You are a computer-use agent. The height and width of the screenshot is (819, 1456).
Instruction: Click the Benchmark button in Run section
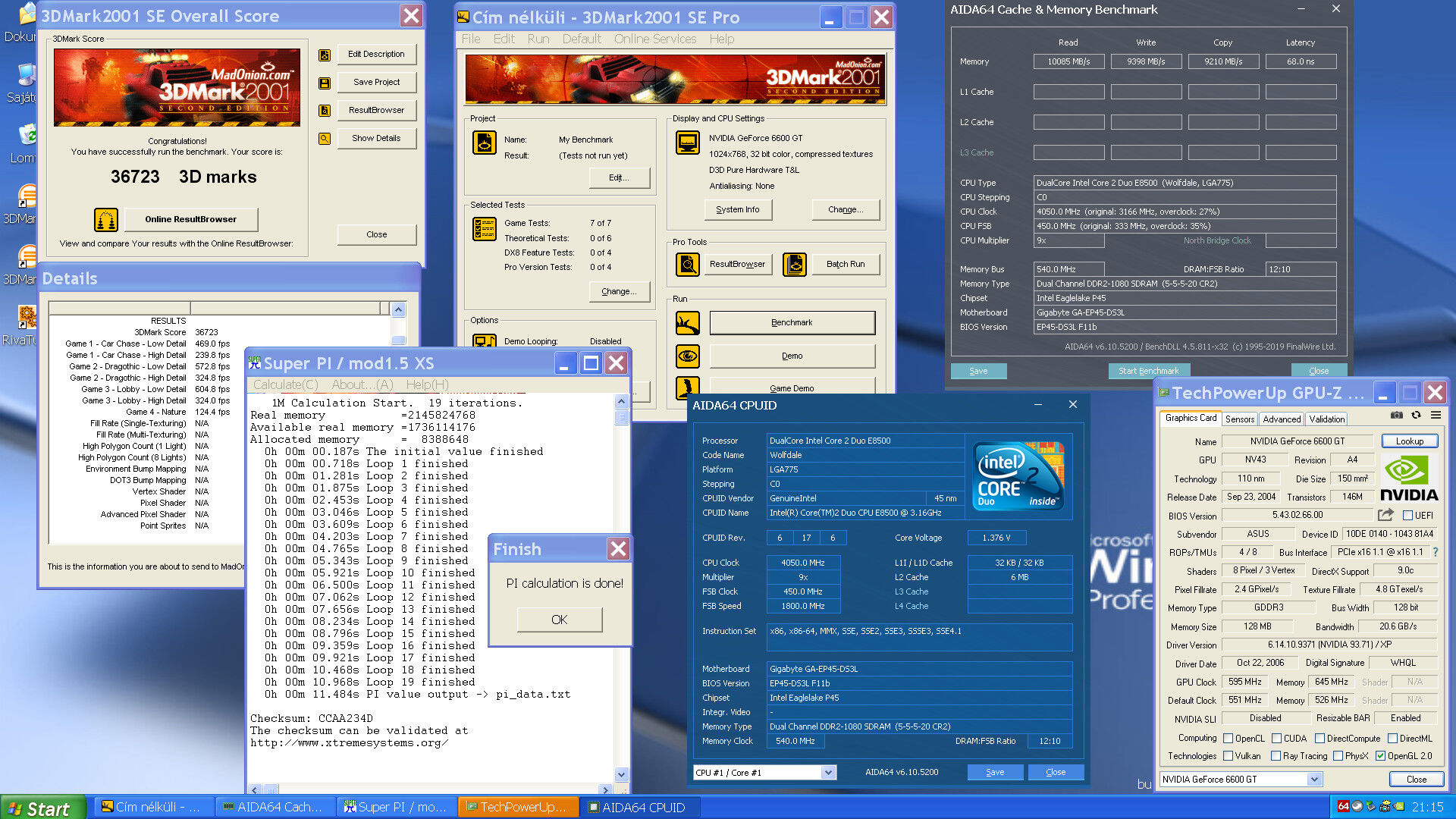pos(792,322)
